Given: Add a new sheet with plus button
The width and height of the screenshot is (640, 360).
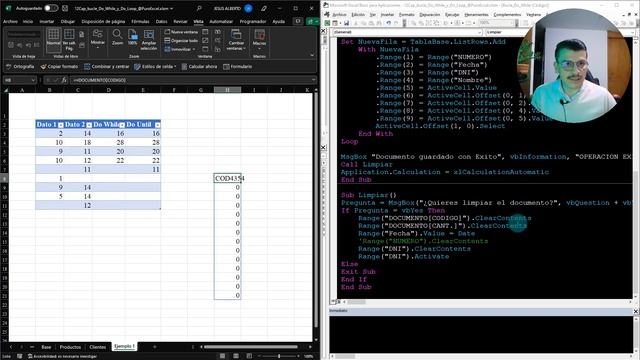Looking at the screenshot, I should click(x=154, y=347).
